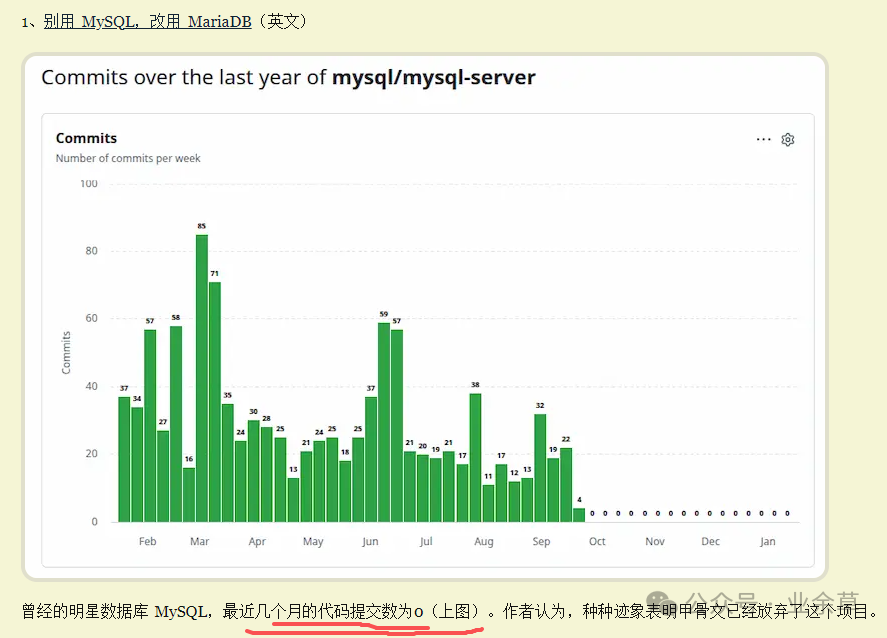Click the Commits heading inside the chart card
The width and height of the screenshot is (887, 638).
[86, 138]
